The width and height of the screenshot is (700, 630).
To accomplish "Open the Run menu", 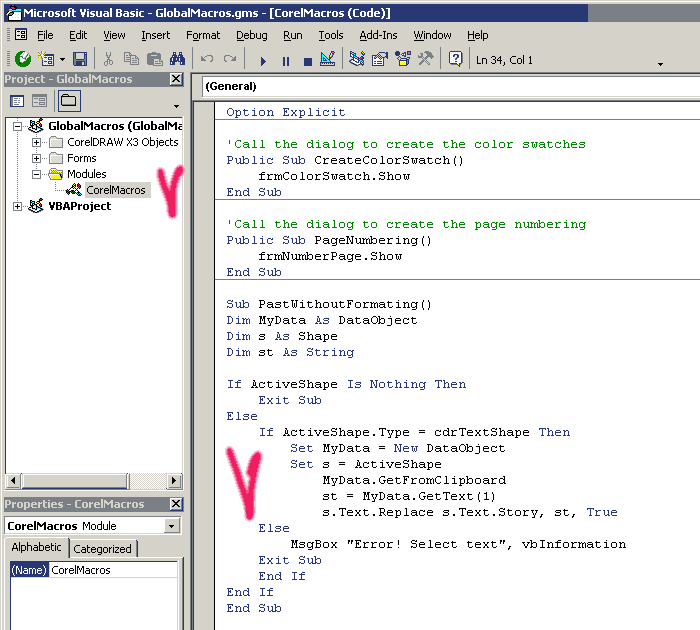I will point(293,35).
